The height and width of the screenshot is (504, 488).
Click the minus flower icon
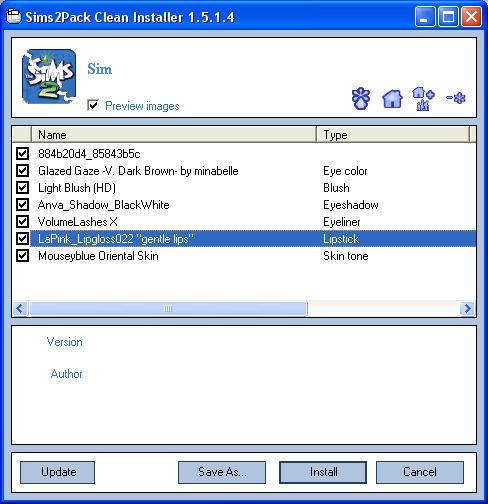[x=456, y=98]
